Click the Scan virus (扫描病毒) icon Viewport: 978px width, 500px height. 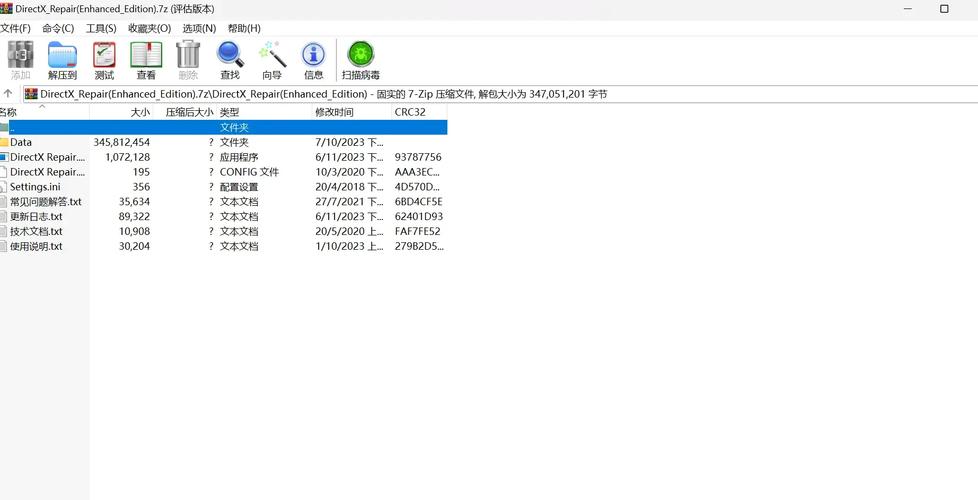361,54
